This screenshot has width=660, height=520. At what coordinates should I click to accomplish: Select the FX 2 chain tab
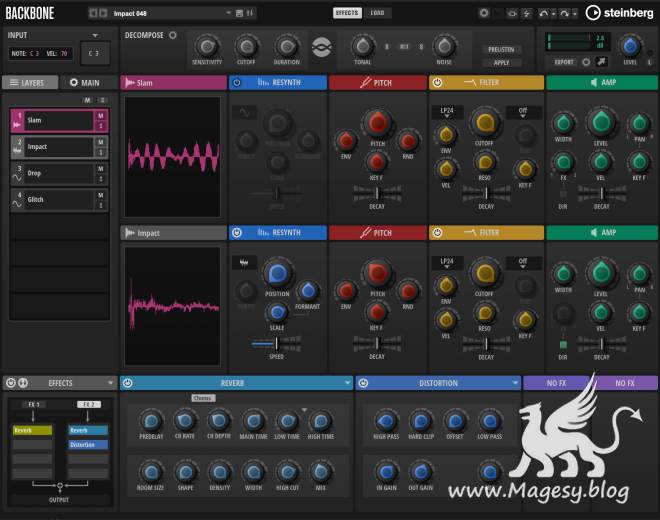[89, 404]
